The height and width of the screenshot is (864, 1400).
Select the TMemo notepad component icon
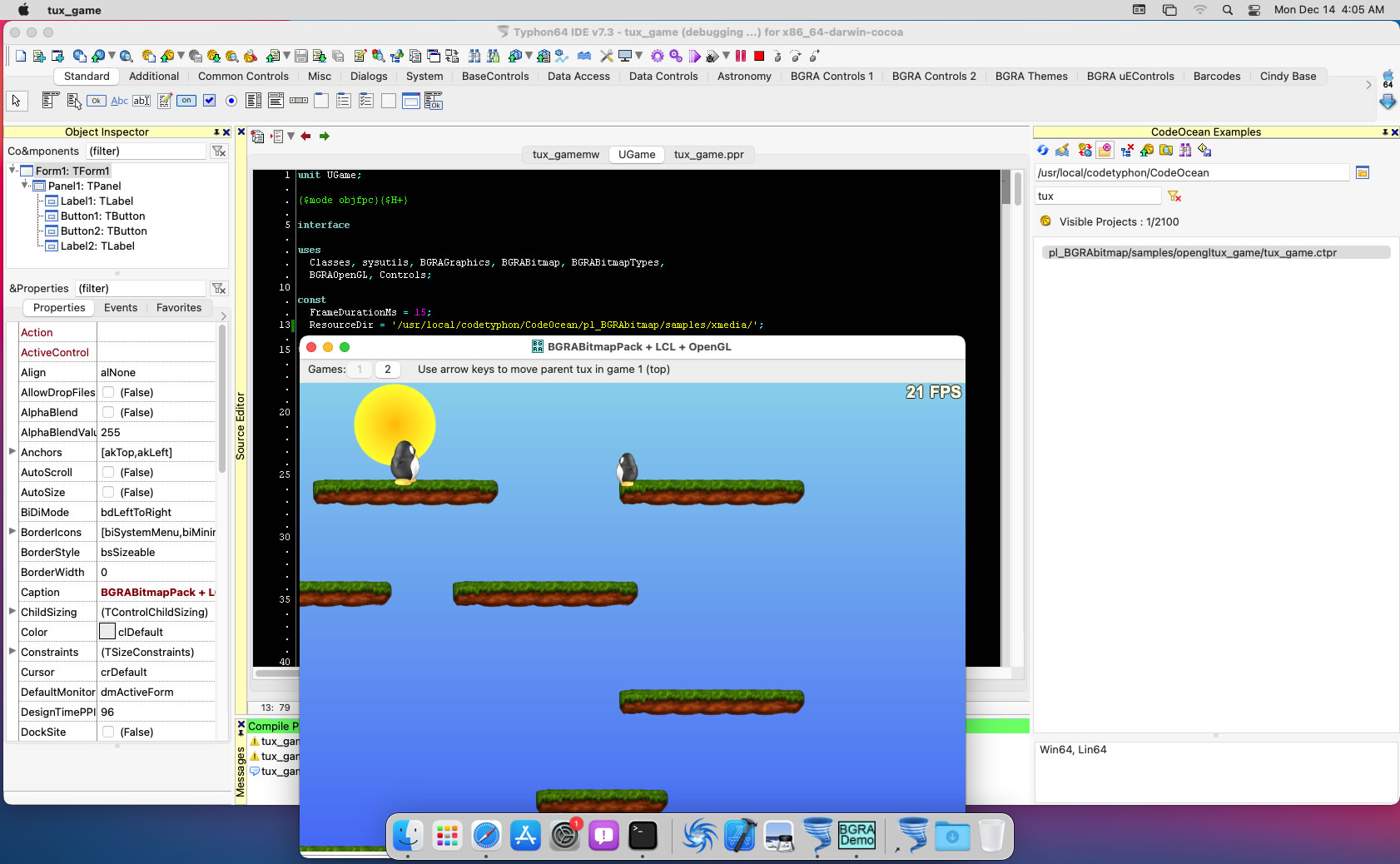[x=164, y=101]
